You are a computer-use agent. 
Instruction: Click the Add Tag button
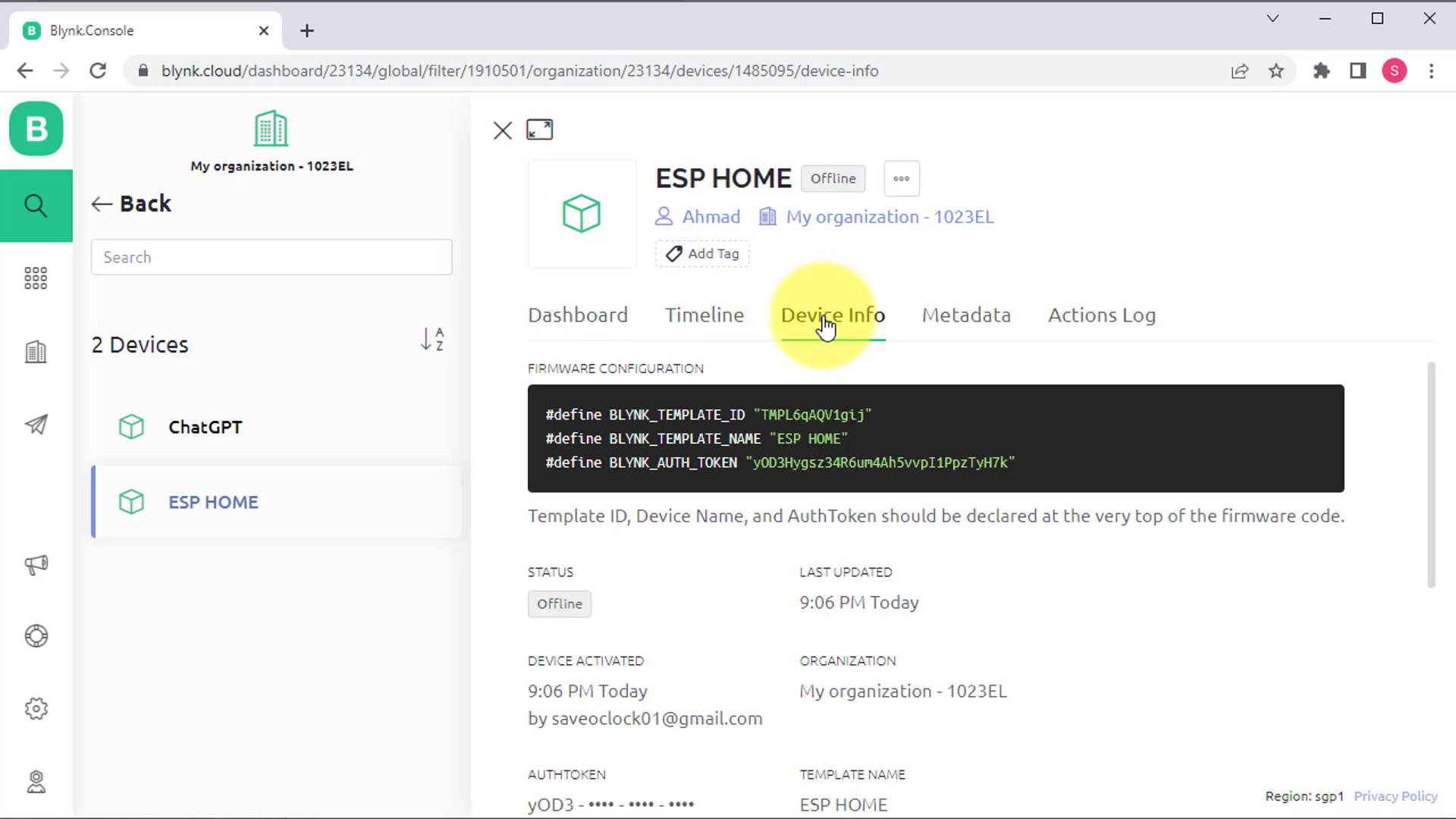pos(702,254)
